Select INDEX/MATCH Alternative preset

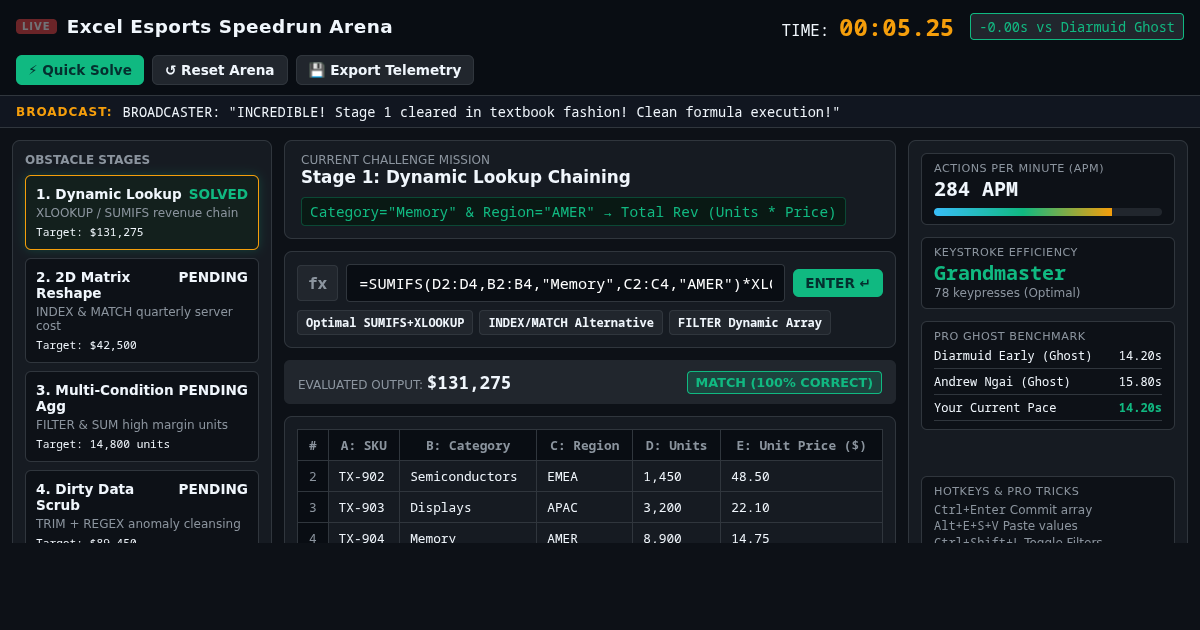pos(571,322)
